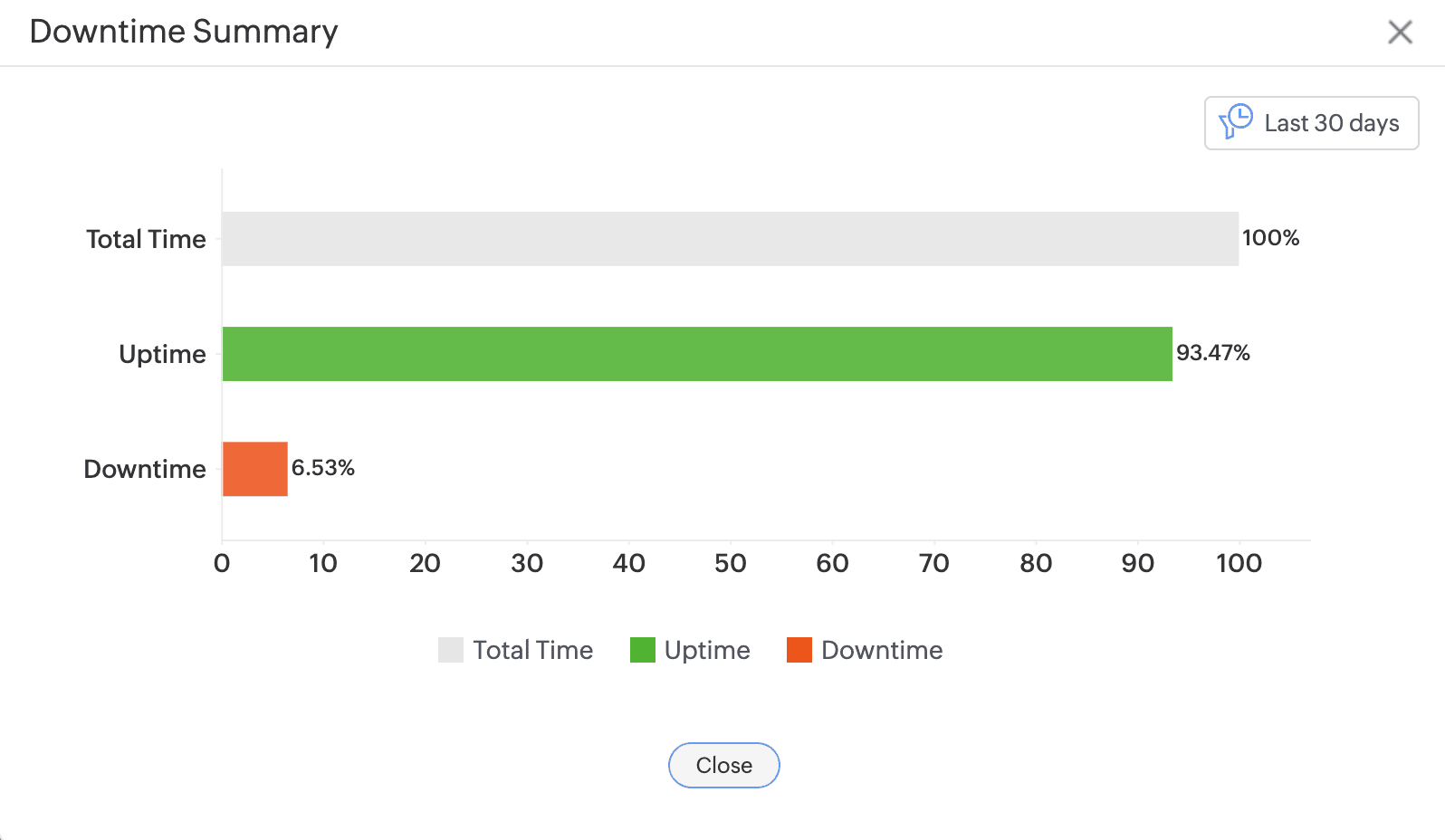Close the Downtime Summary dialog with X
Screen dimensions: 1445x840
coord(1400,33)
